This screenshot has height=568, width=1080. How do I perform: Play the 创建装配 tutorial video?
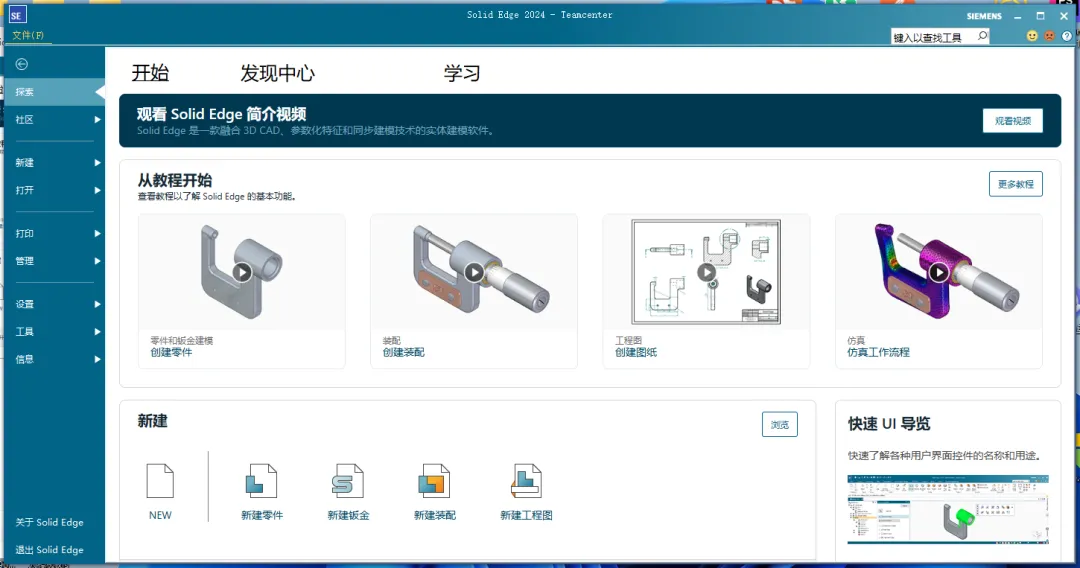tap(474, 272)
